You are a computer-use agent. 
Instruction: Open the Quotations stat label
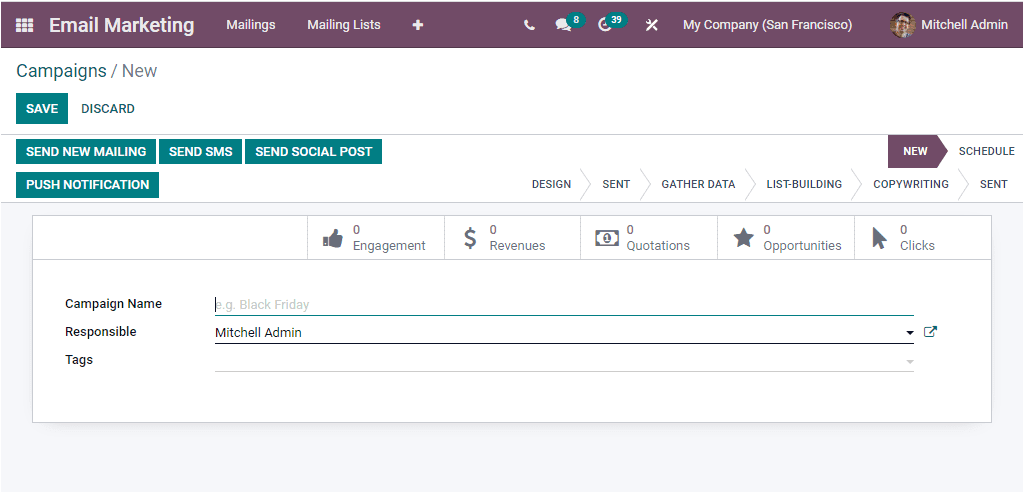[x=658, y=246]
